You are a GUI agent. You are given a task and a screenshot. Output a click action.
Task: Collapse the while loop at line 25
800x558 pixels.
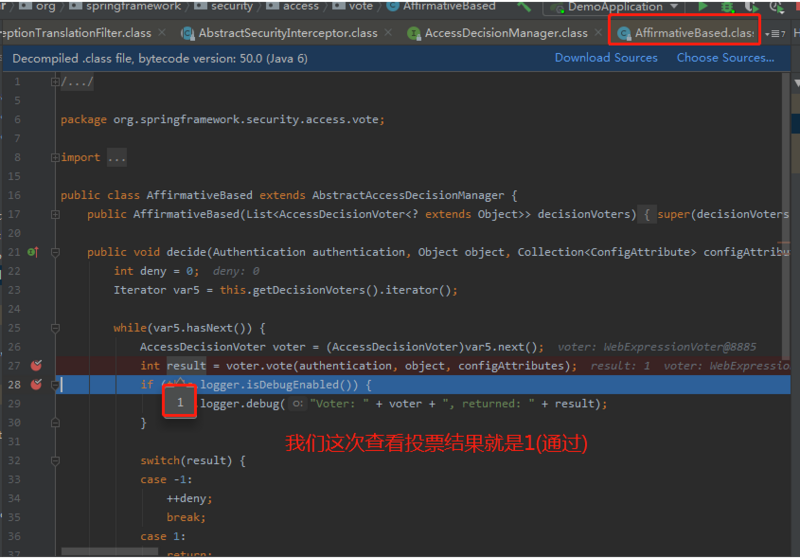[55, 328]
